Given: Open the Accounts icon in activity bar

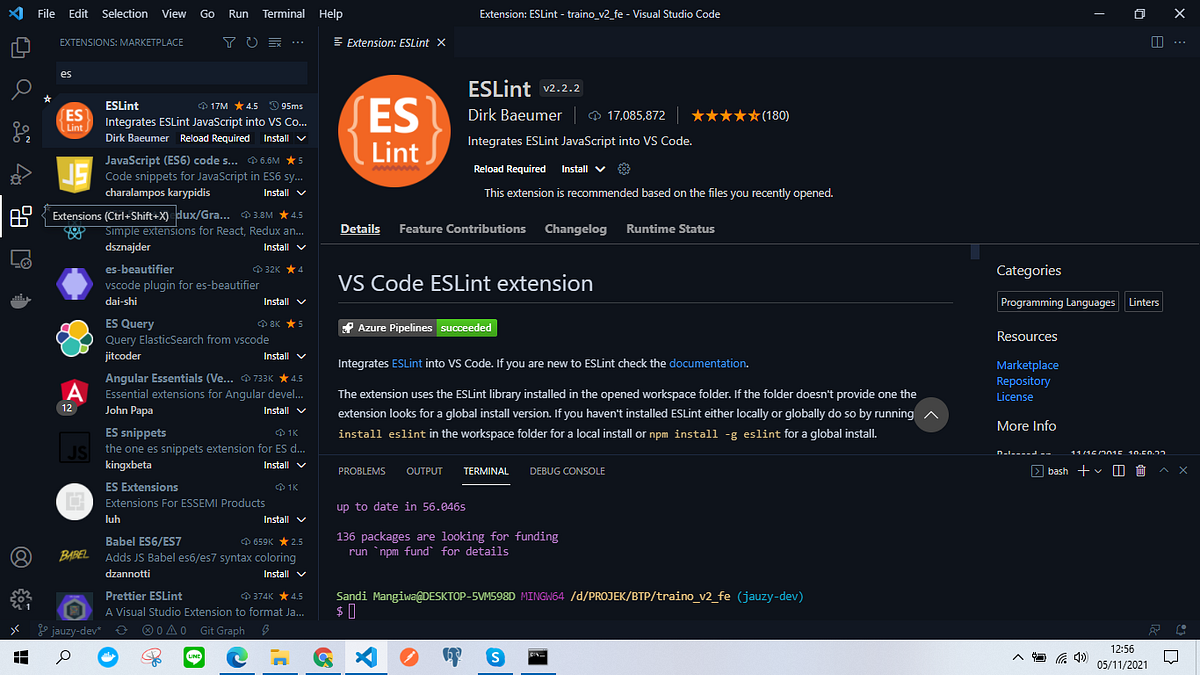Looking at the screenshot, I should pyautogui.click(x=18, y=557).
